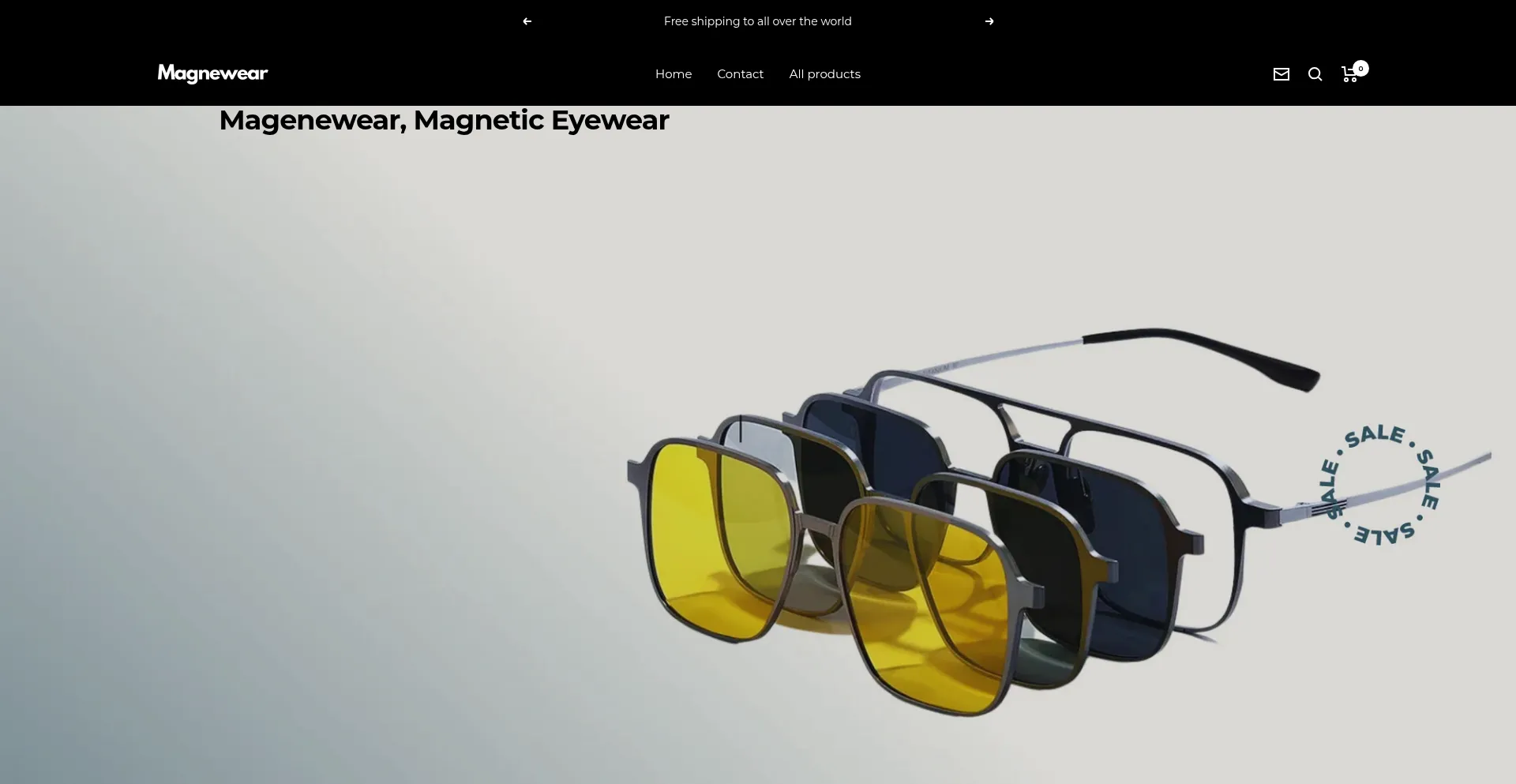Click the 'Free shipping to all over the world' text
Image resolution: width=1516 pixels, height=784 pixels.
pyautogui.click(x=758, y=21)
